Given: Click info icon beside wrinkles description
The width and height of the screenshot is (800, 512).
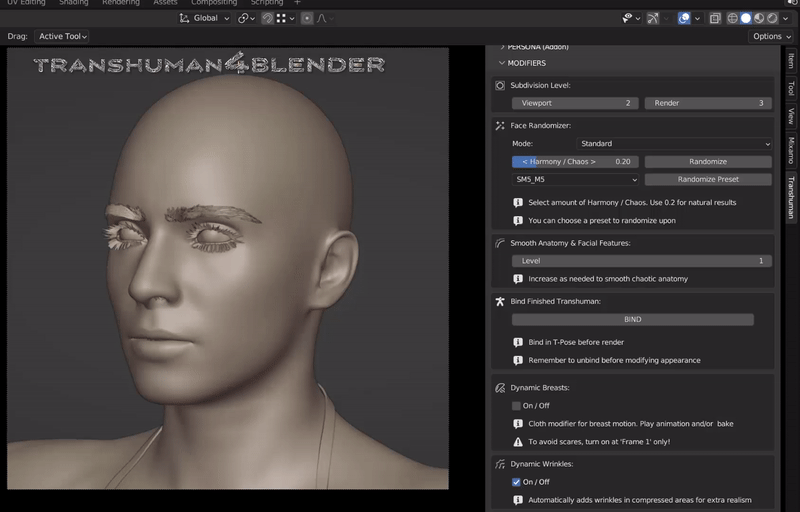Looking at the screenshot, I should [518, 500].
